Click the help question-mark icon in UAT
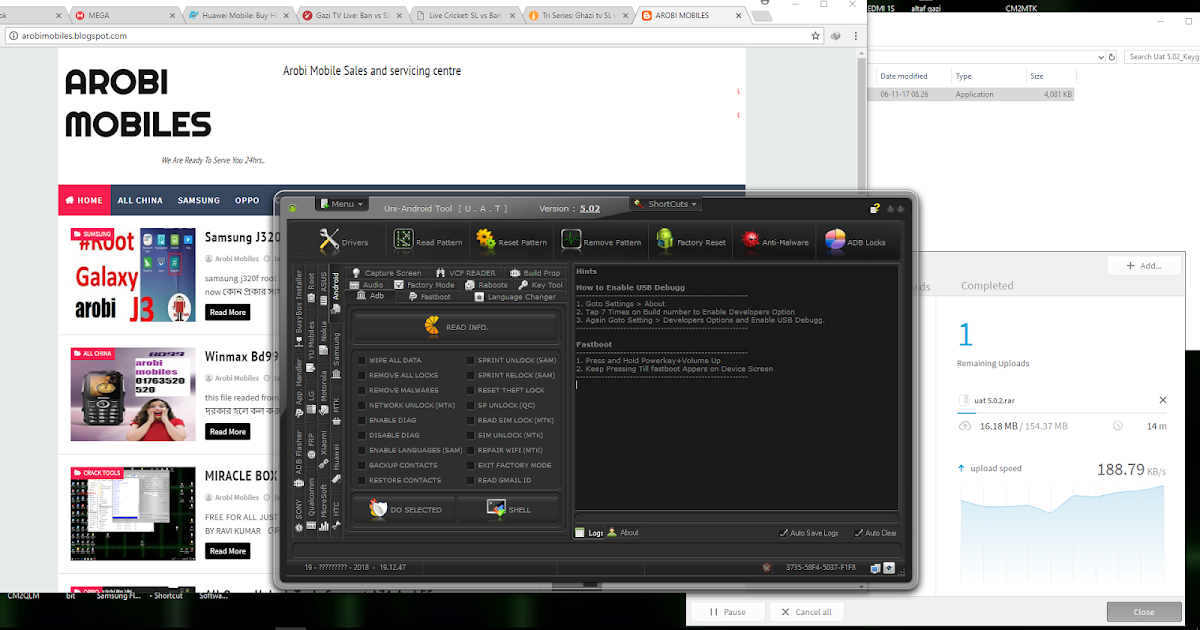Screen dimensions: 1200x630 point(875,208)
